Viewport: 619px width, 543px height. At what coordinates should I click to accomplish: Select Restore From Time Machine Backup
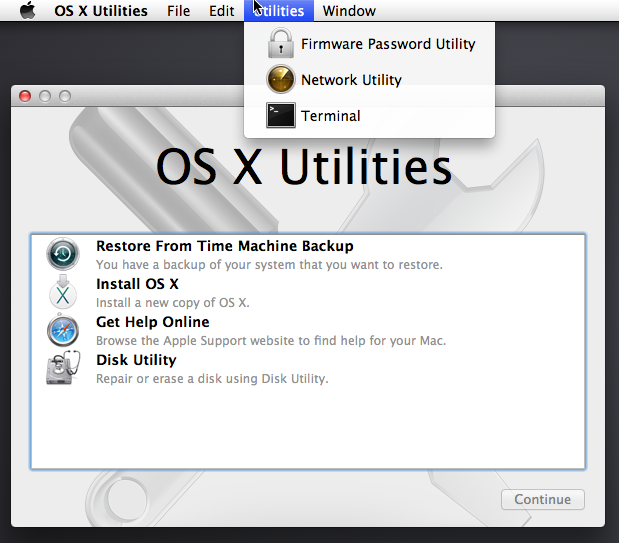[225, 246]
